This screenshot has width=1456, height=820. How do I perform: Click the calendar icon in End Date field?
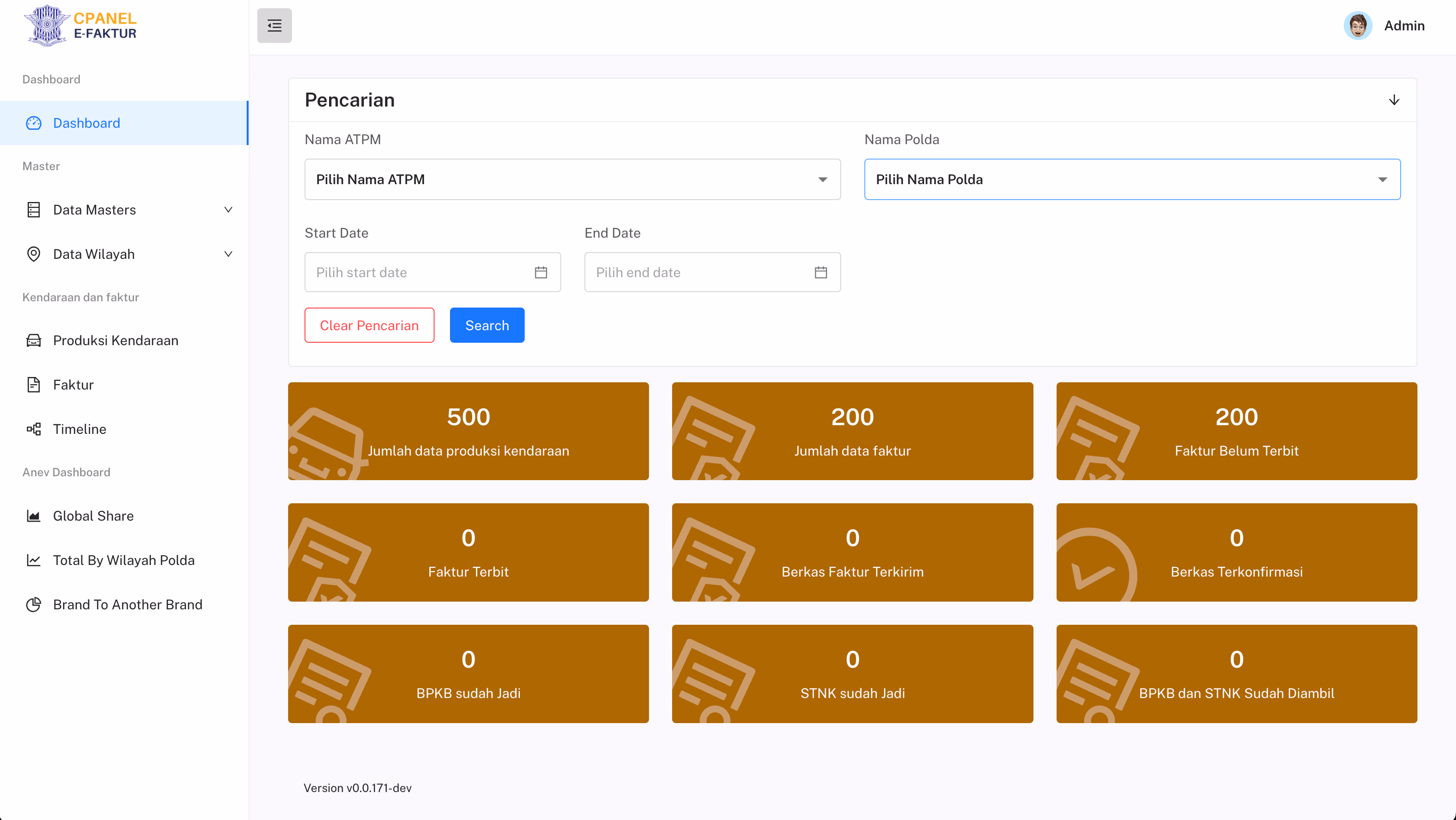click(821, 272)
